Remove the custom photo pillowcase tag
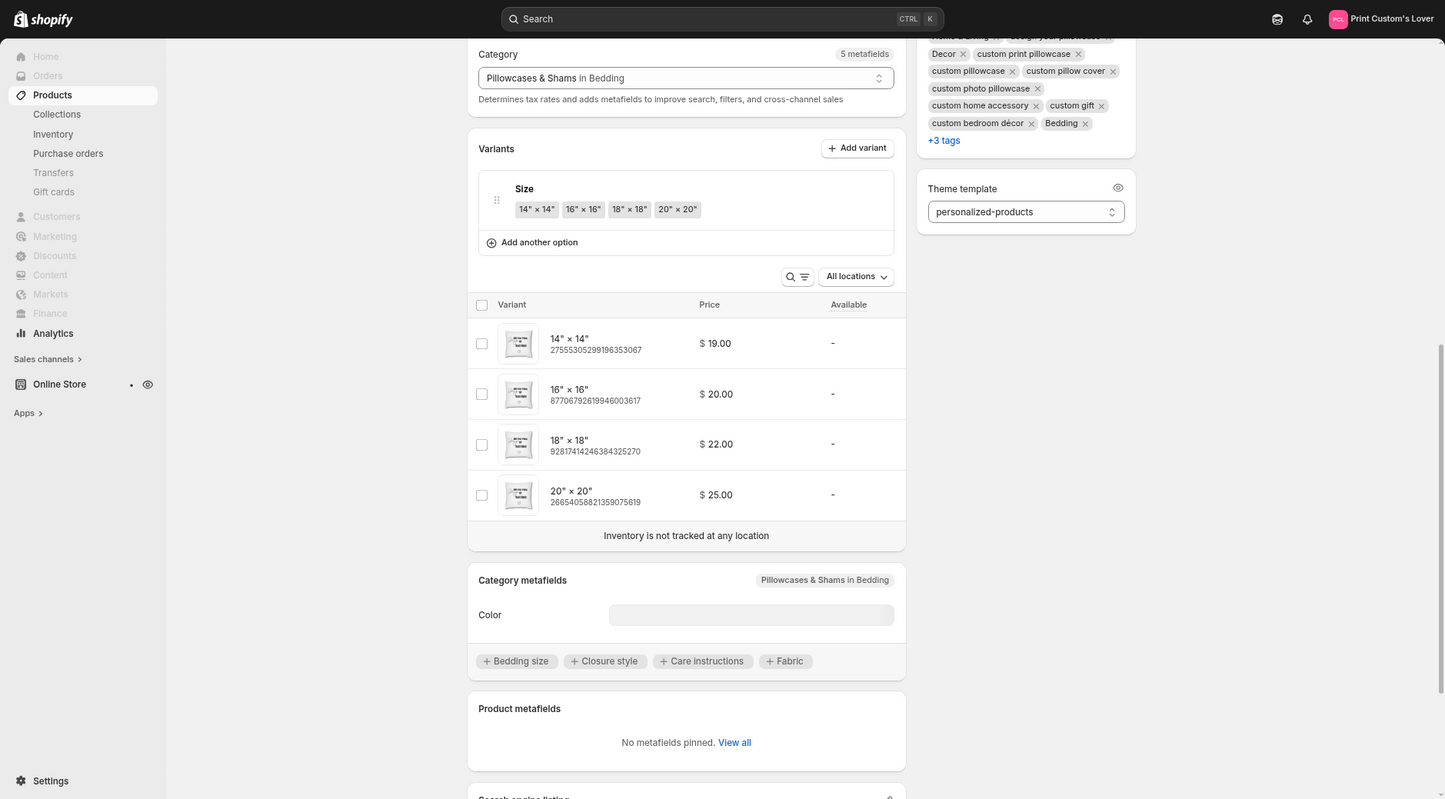 (1037, 89)
